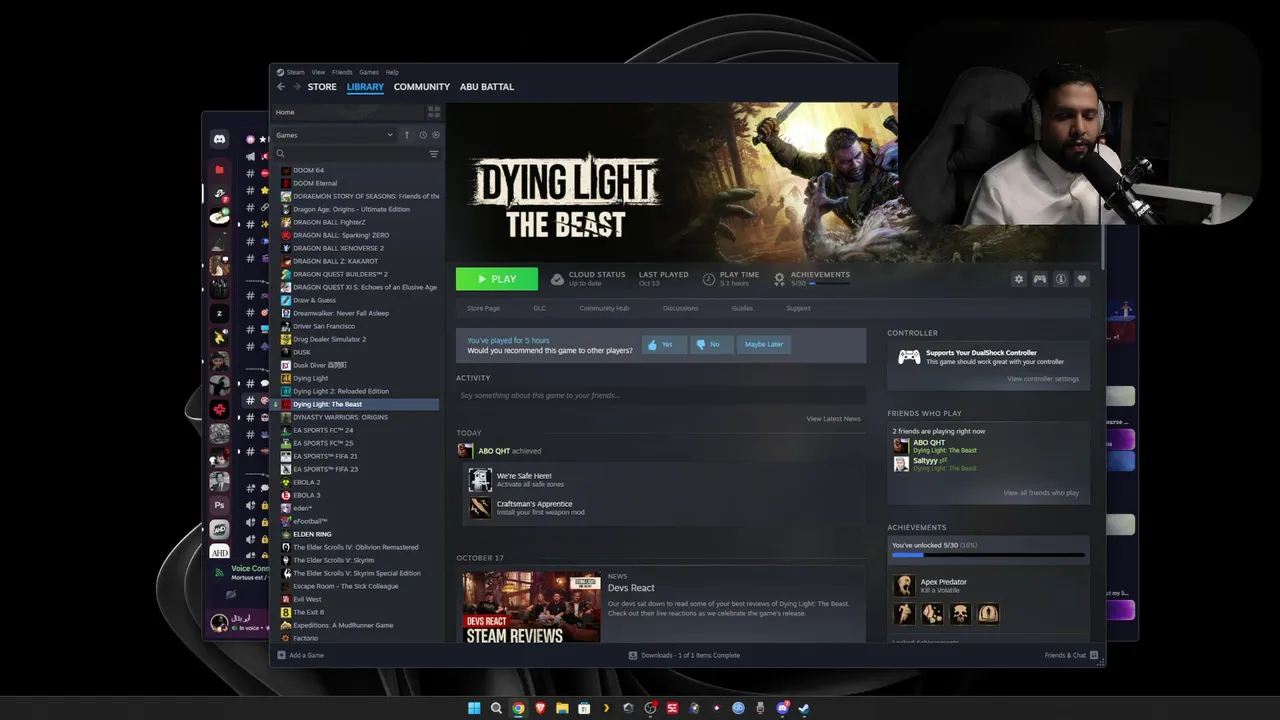
Task: Open the Support tab
Action: (798, 308)
